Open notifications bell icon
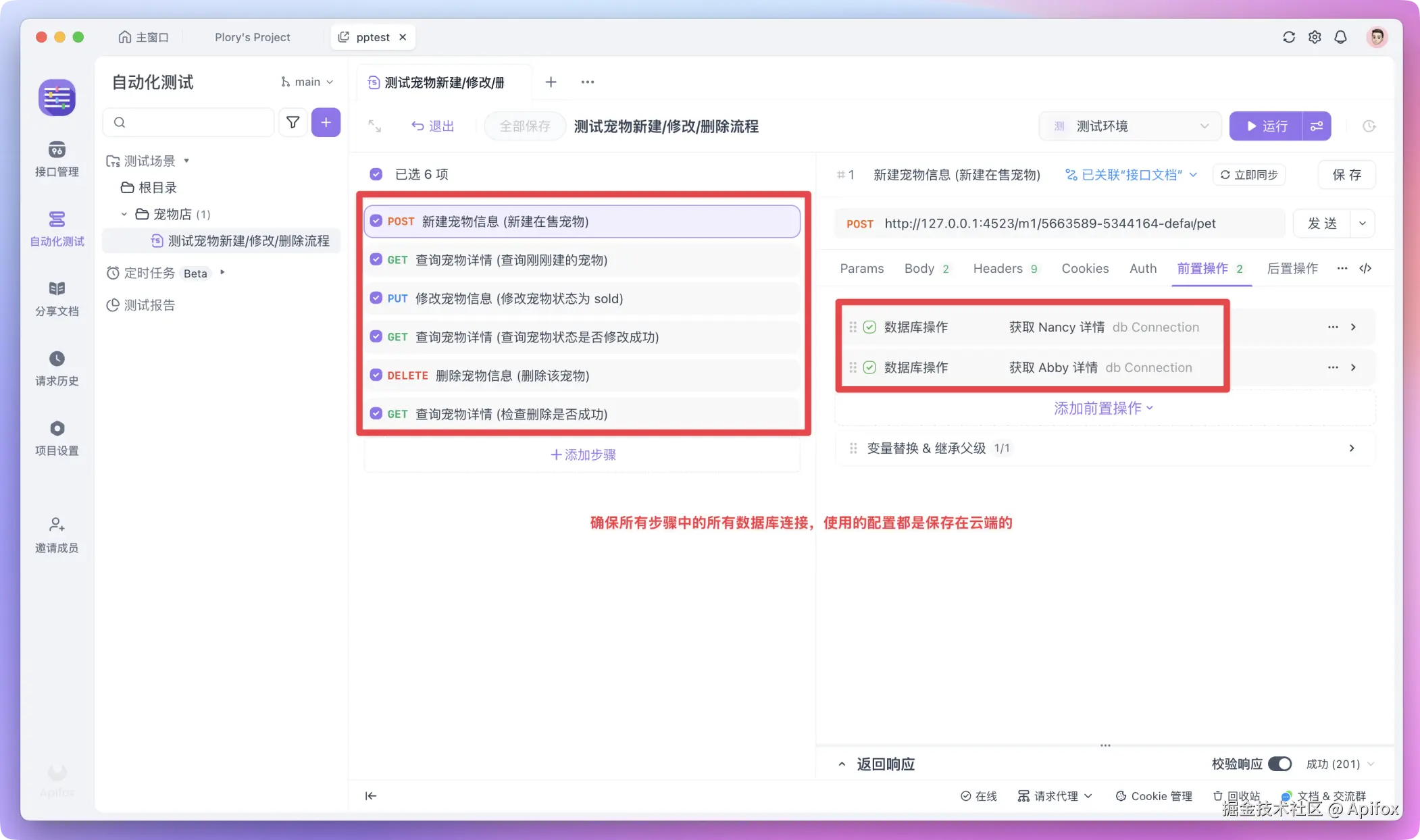Viewport: 1420px width, 840px height. pos(1340,37)
